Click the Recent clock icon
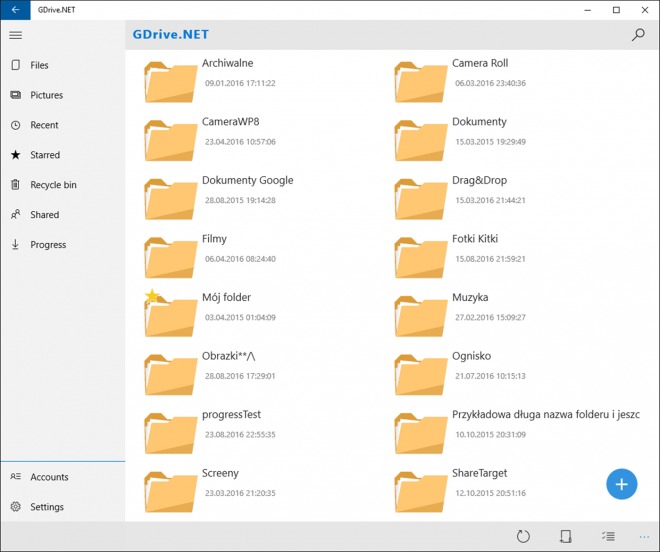 [16, 125]
